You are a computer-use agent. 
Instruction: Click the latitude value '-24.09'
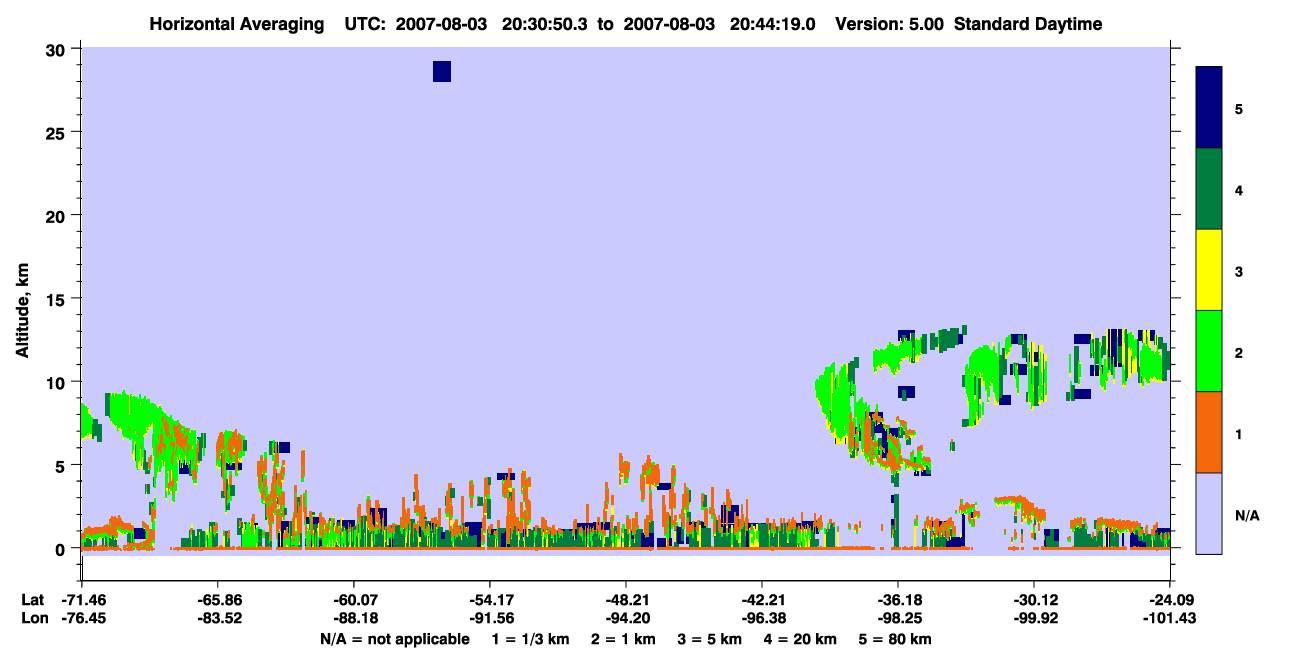[x=1169, y=600]
